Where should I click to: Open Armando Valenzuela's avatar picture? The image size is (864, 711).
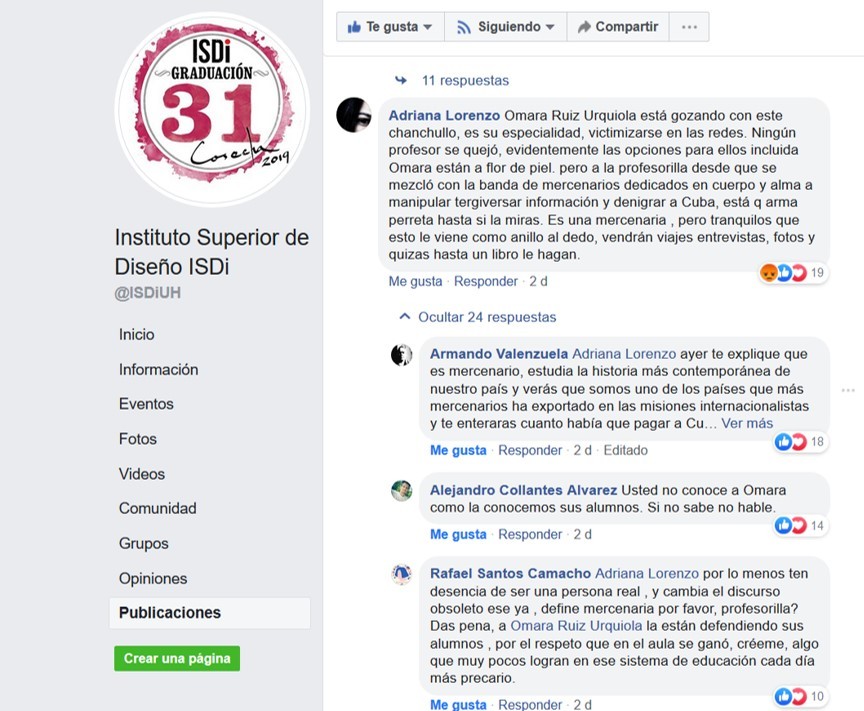point(402,355)
